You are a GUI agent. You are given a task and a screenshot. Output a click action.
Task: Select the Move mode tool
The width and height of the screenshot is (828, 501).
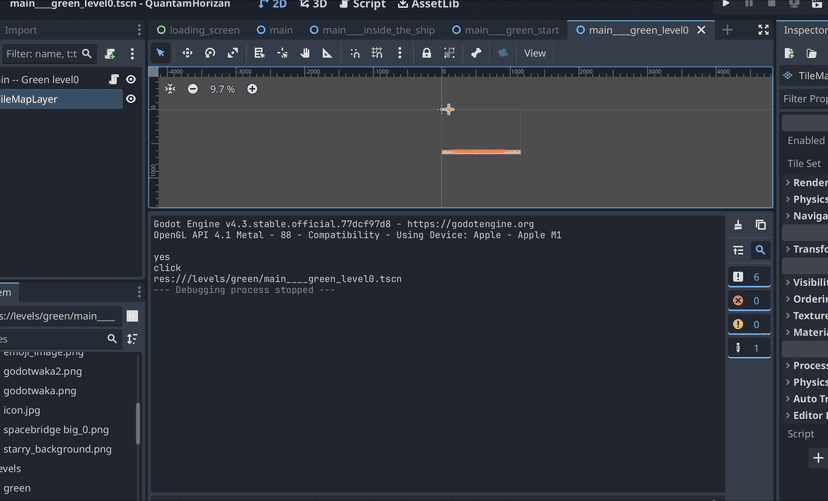(x=187, y=53)
